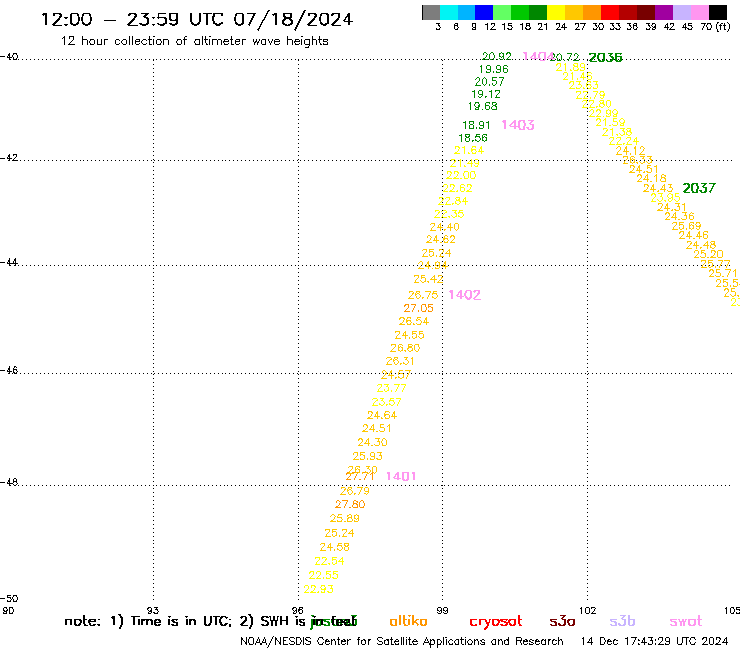
Task: Click wave height value 18.91
Action: click(476, 125)
